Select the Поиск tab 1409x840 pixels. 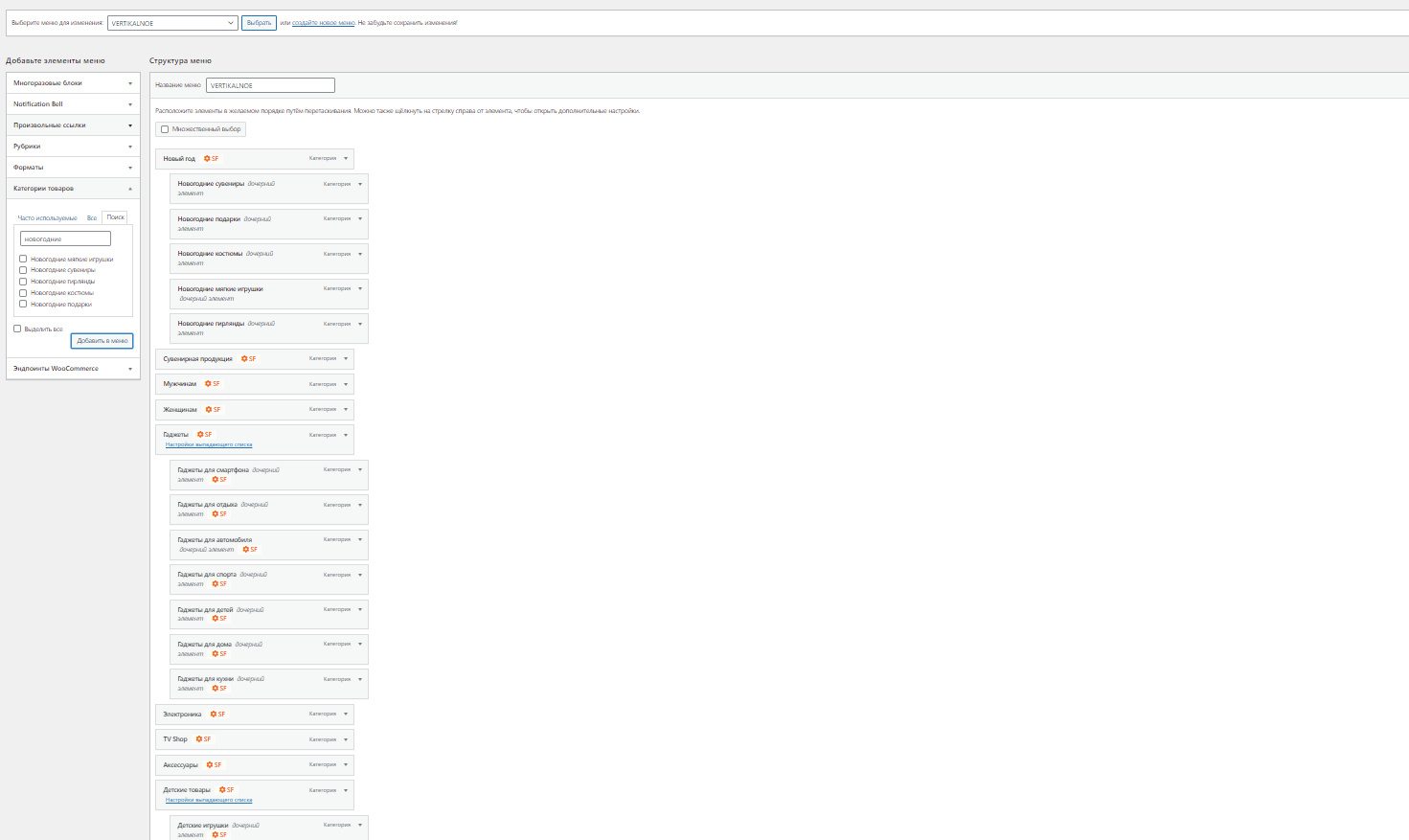116,217
